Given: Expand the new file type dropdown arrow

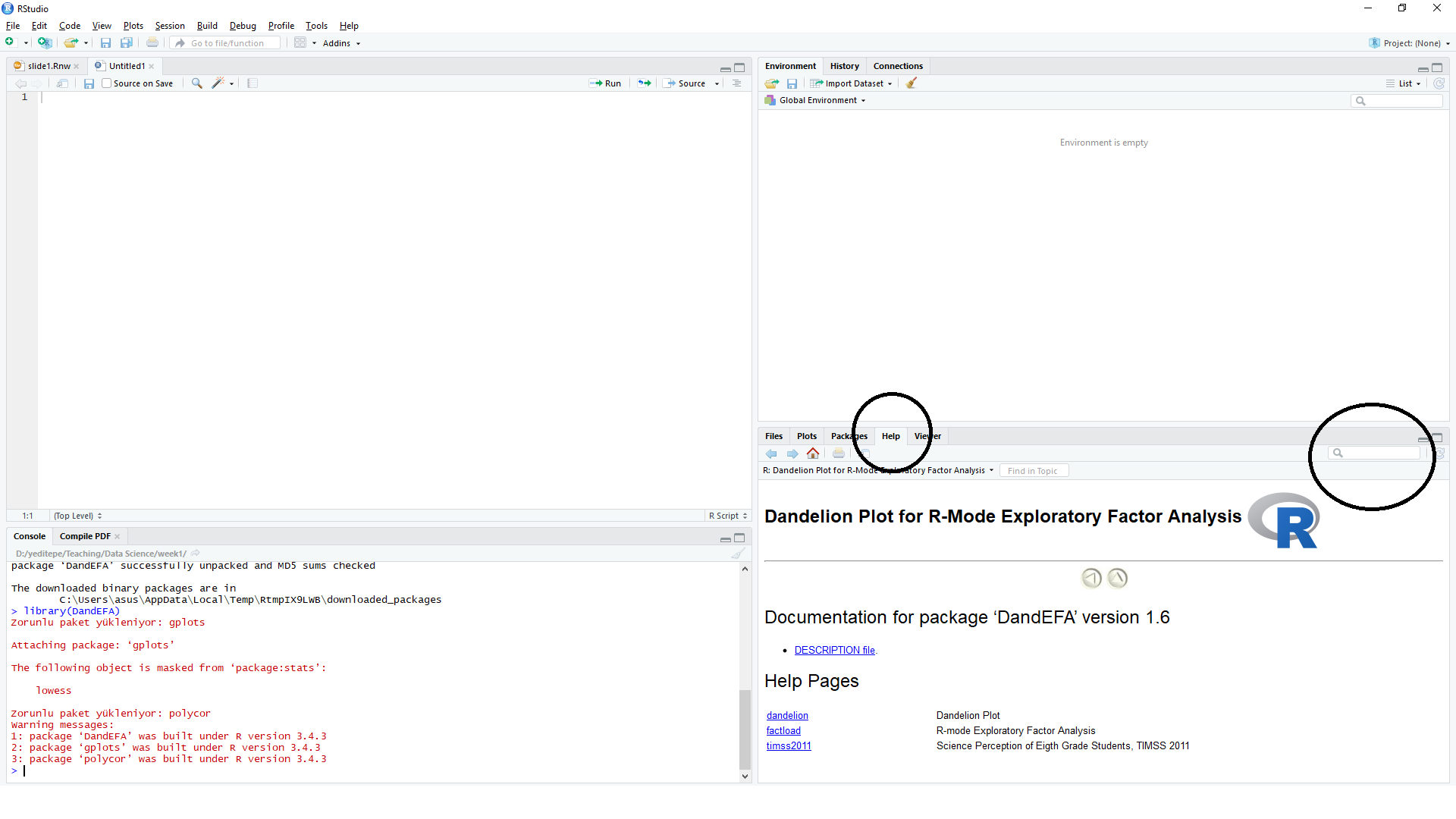Looking at the screenshot, I should point(26,43).
